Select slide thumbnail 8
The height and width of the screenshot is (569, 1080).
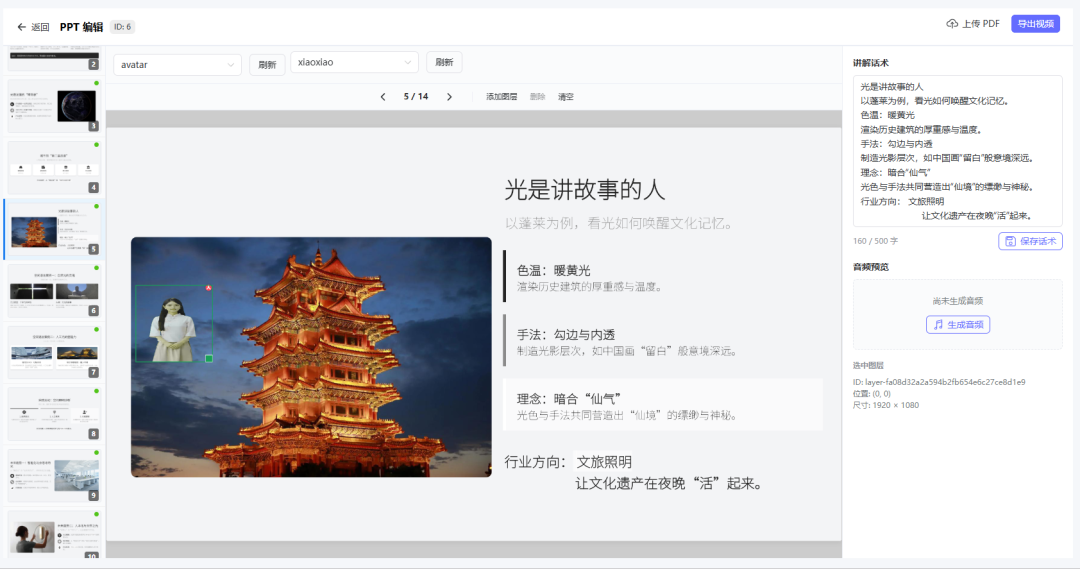(x=54, y=413)
